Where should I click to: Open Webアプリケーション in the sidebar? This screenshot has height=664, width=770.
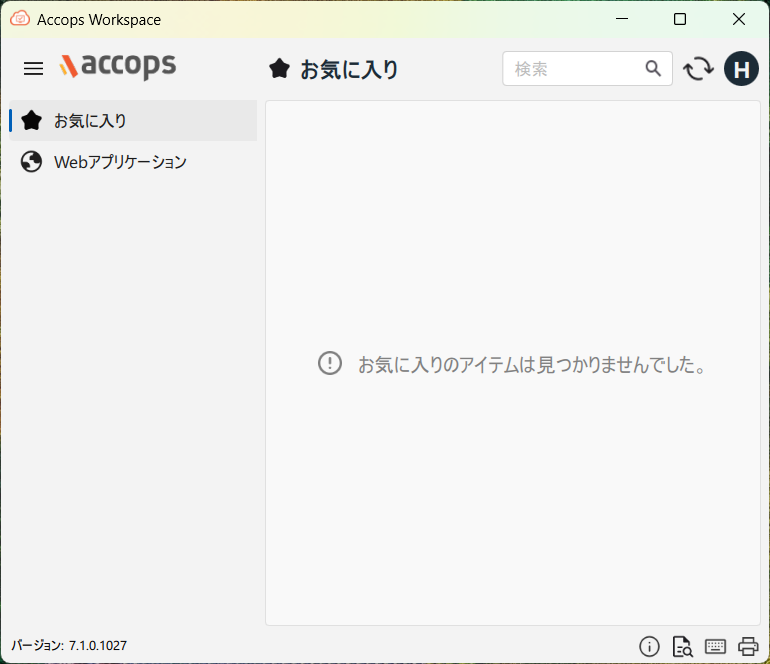[x=133, y=162]
